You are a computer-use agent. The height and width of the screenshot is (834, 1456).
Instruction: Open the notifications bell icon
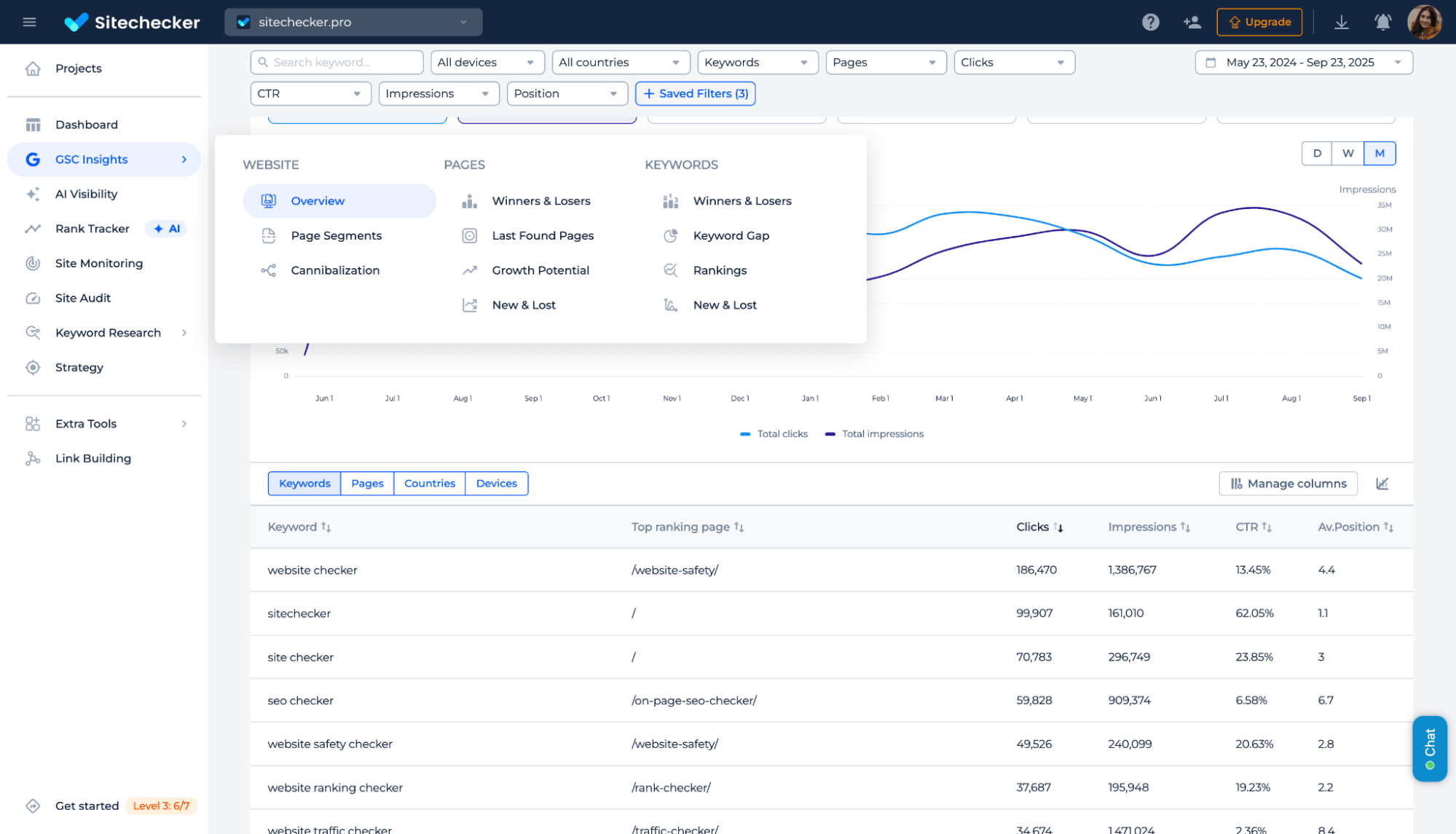[1382, 22]
